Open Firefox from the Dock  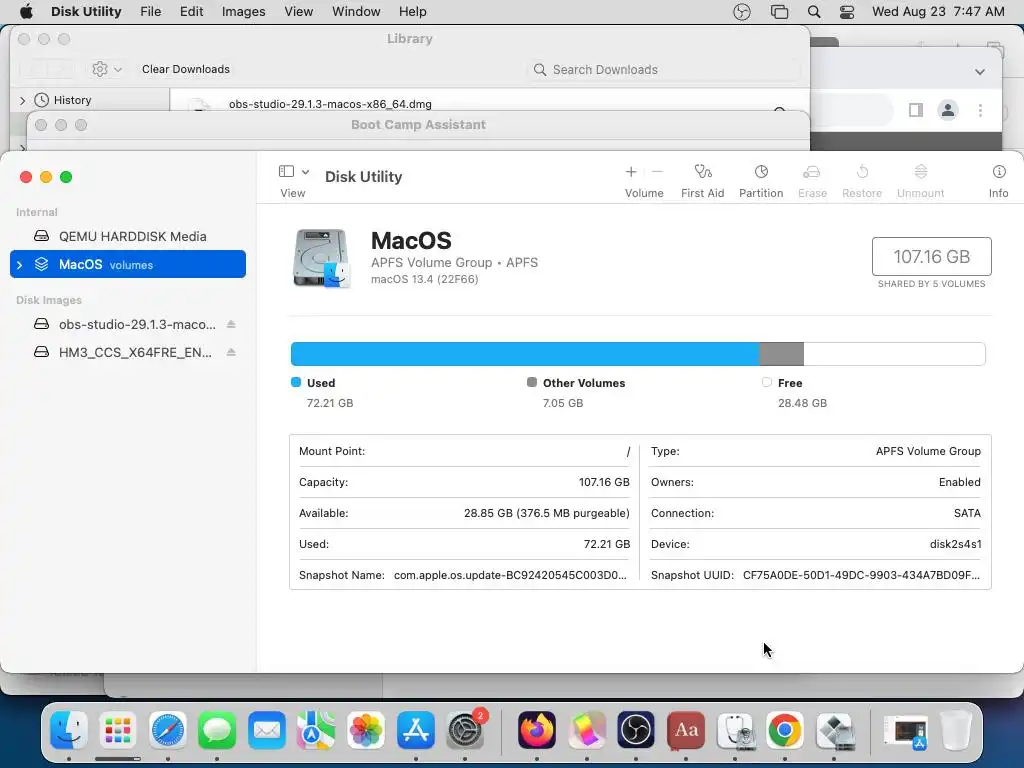[537, 730]
